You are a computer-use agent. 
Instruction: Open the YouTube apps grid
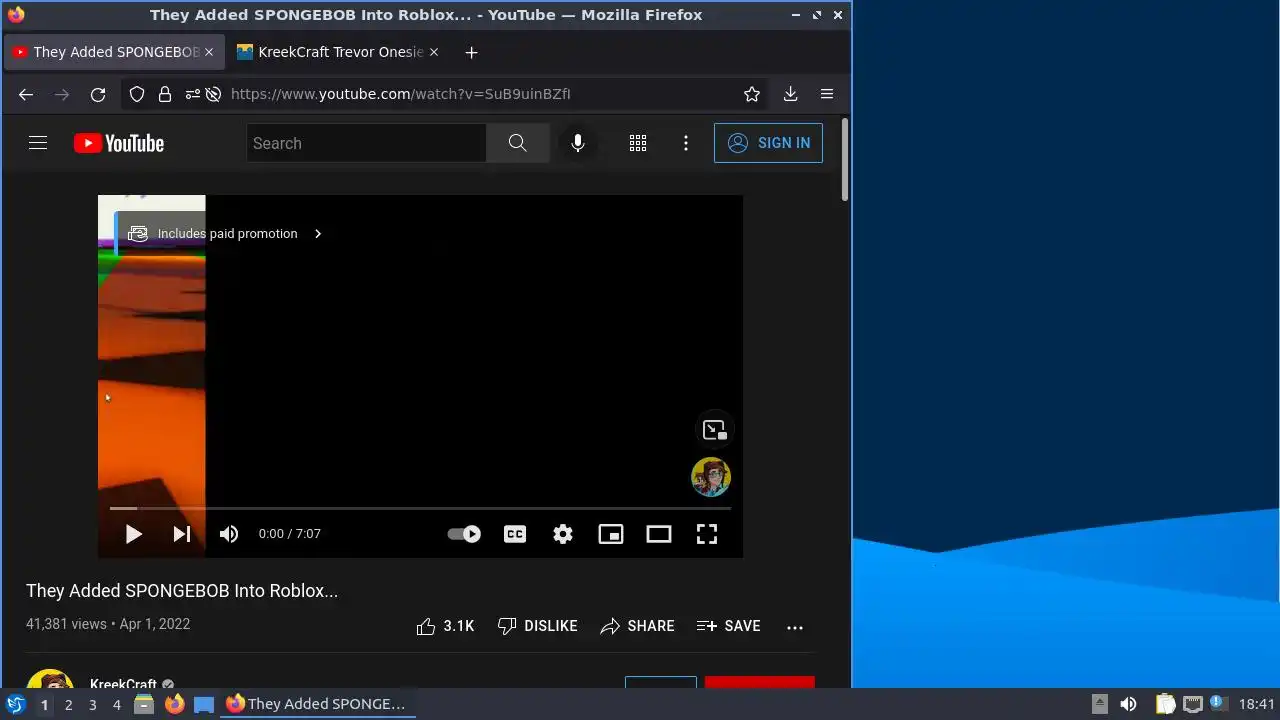[638, 143]
